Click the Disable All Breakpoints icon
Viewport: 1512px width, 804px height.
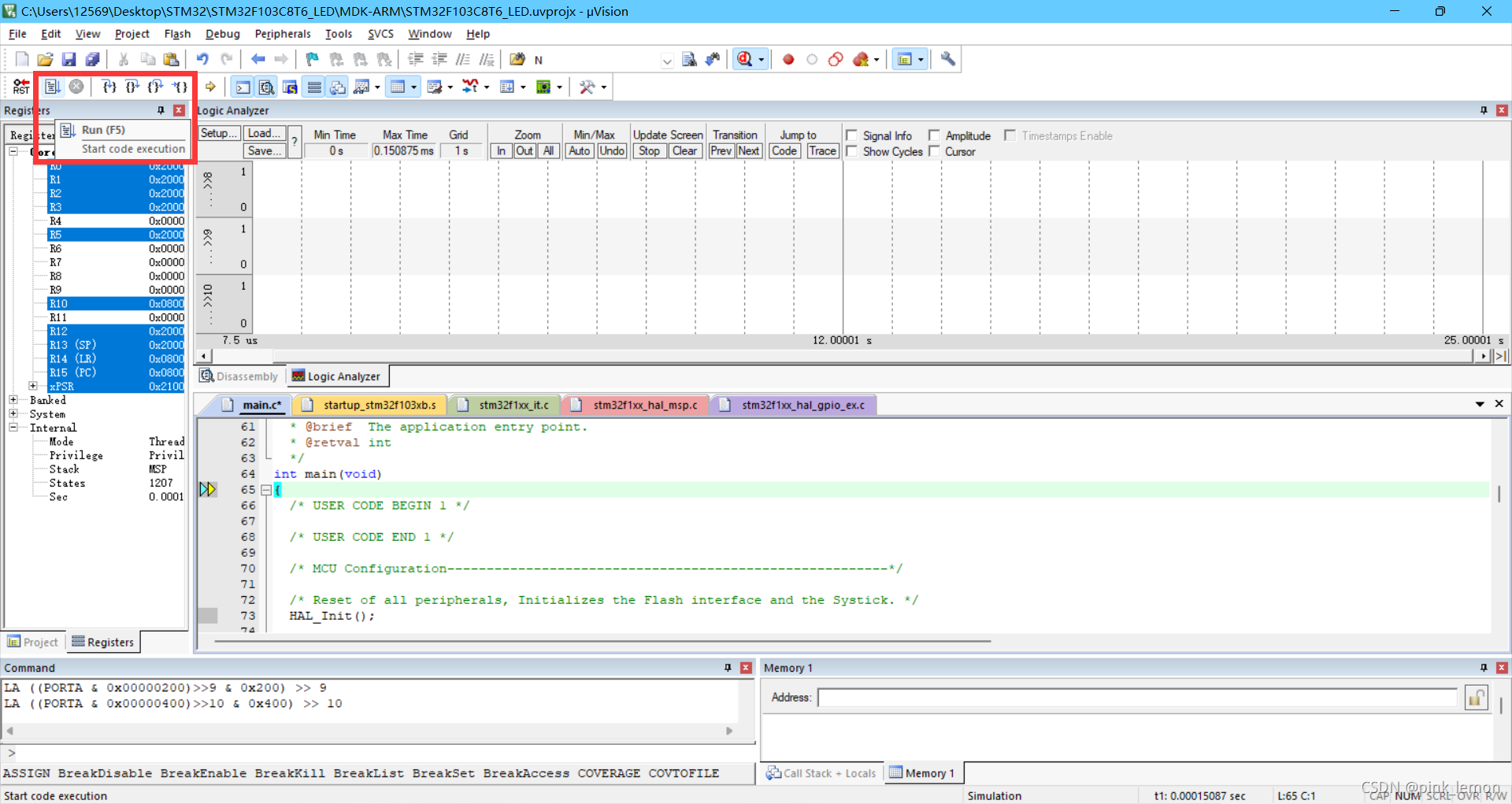point(836,59)
